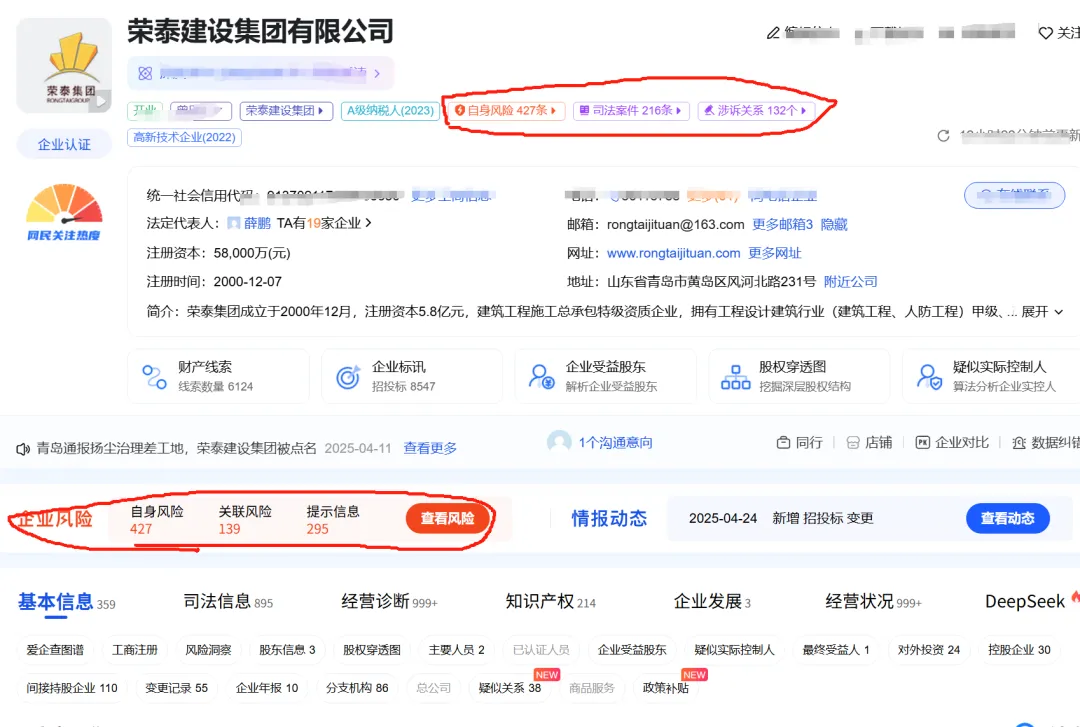This screenshot has width=1080, height=727.
Task: Open the 知识产权 tab
Action: [x=550, y=602]
